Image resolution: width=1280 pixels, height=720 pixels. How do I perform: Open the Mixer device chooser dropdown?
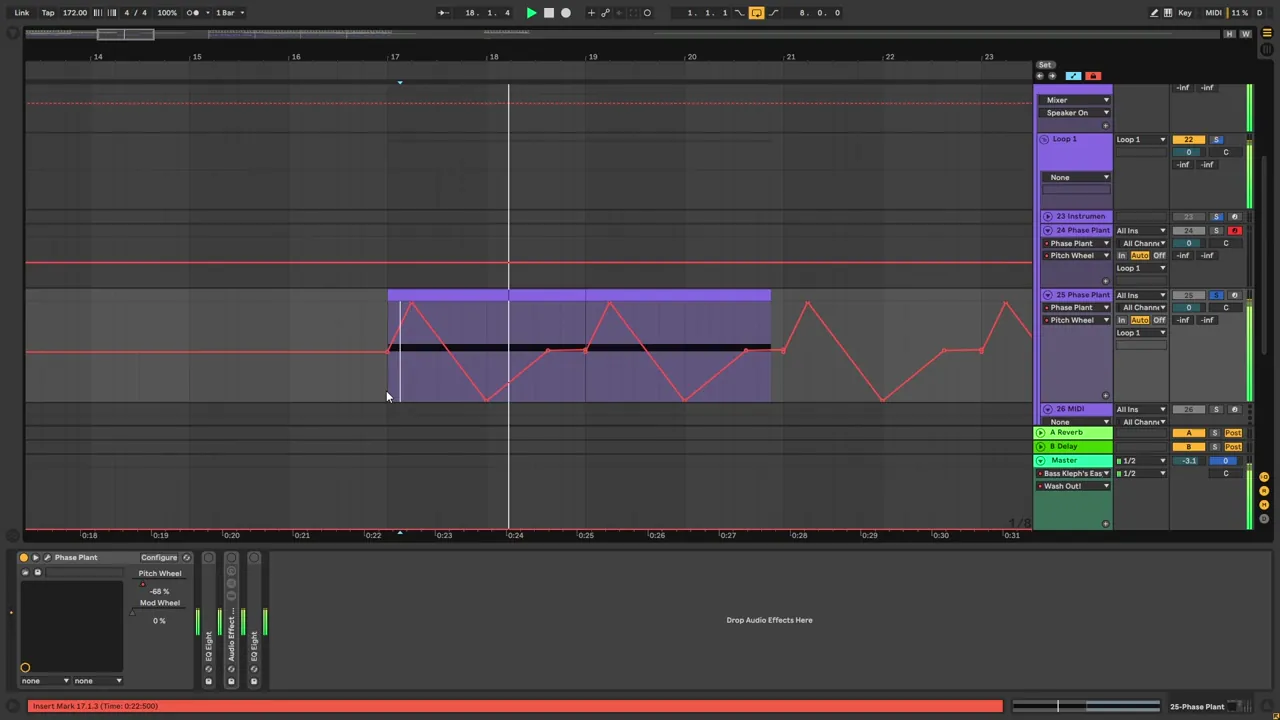pos(1076,100)
